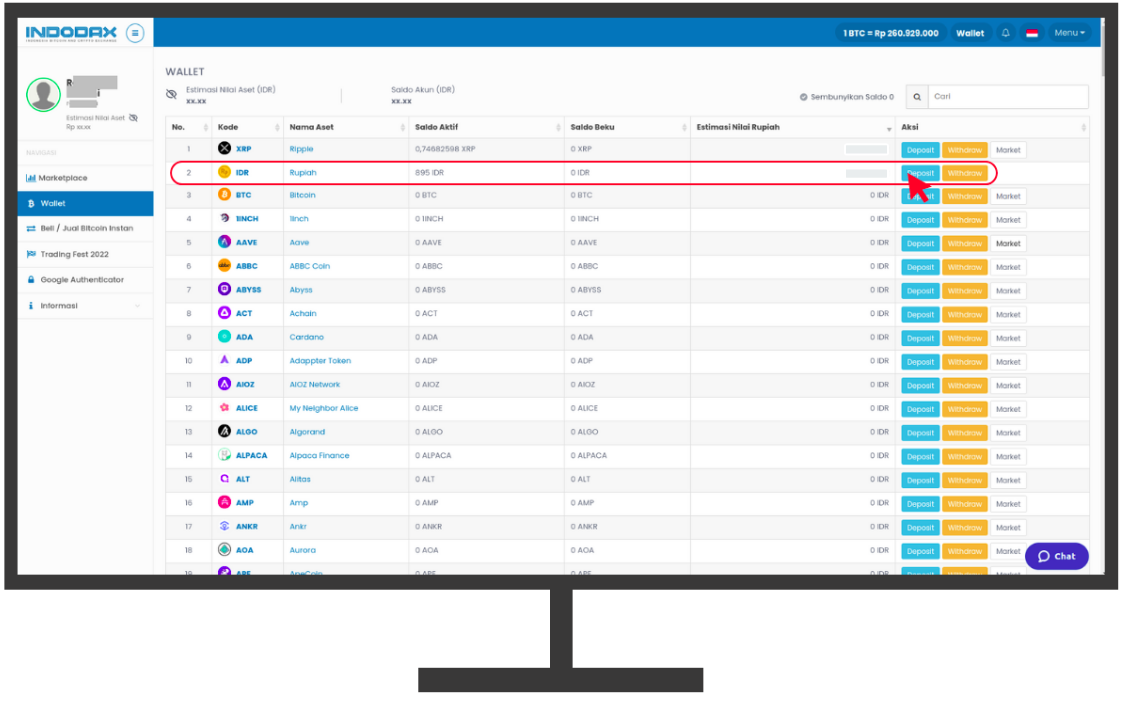Image resolution: width=1122 pixels, height=708 pixels.
Task: Click Deposit button for ALGO
Action: 920,432
